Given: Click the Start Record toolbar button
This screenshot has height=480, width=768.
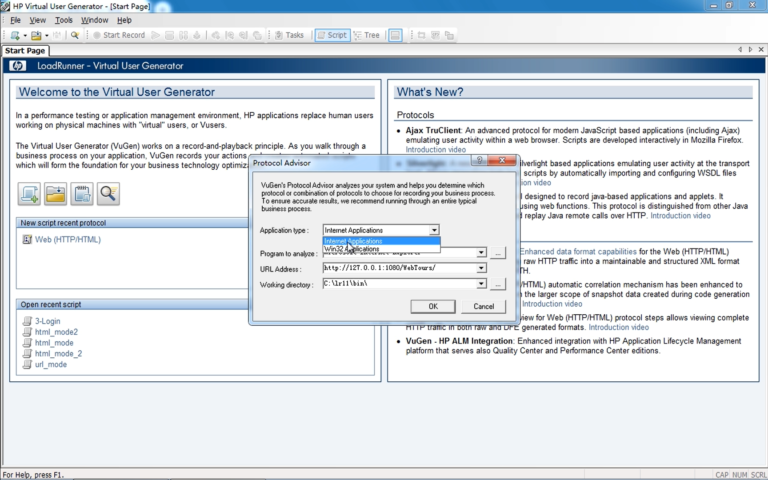Looking at the screenshot, I should (x=119, y=35).
